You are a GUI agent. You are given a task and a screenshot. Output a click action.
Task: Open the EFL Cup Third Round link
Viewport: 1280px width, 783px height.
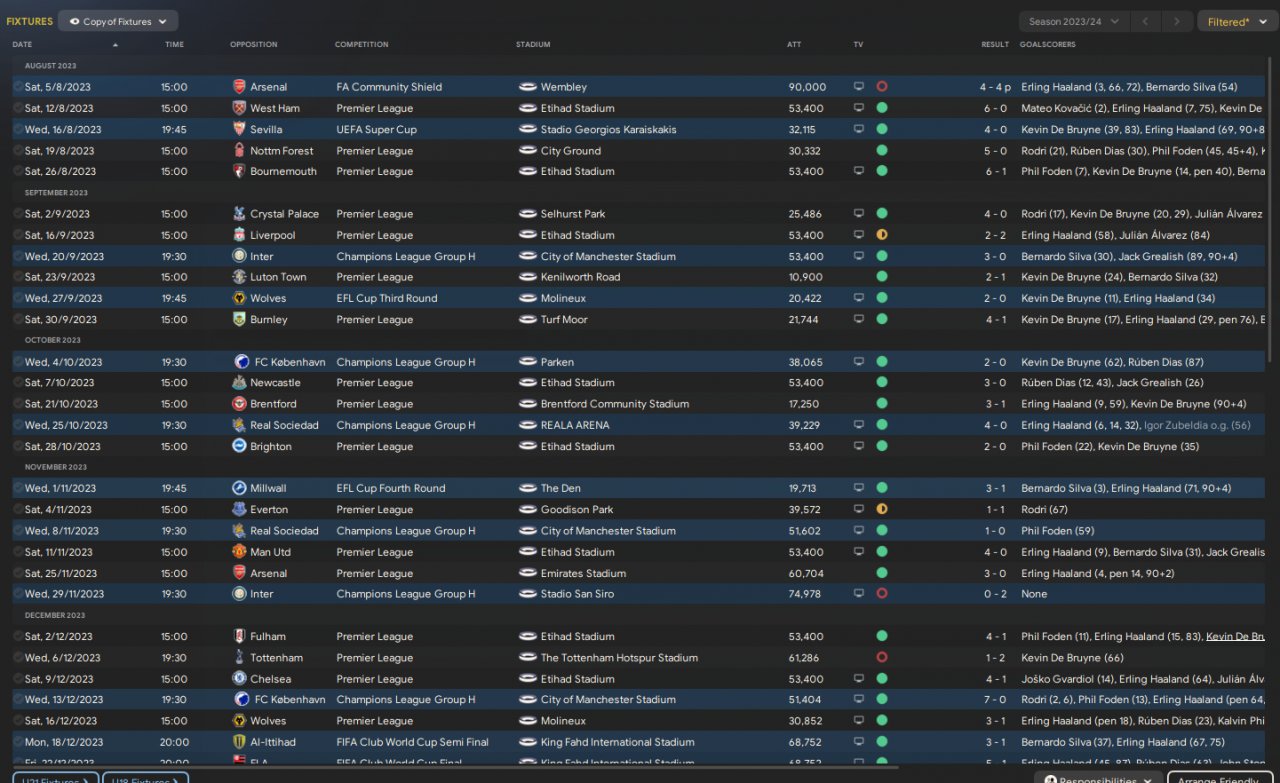387,298
